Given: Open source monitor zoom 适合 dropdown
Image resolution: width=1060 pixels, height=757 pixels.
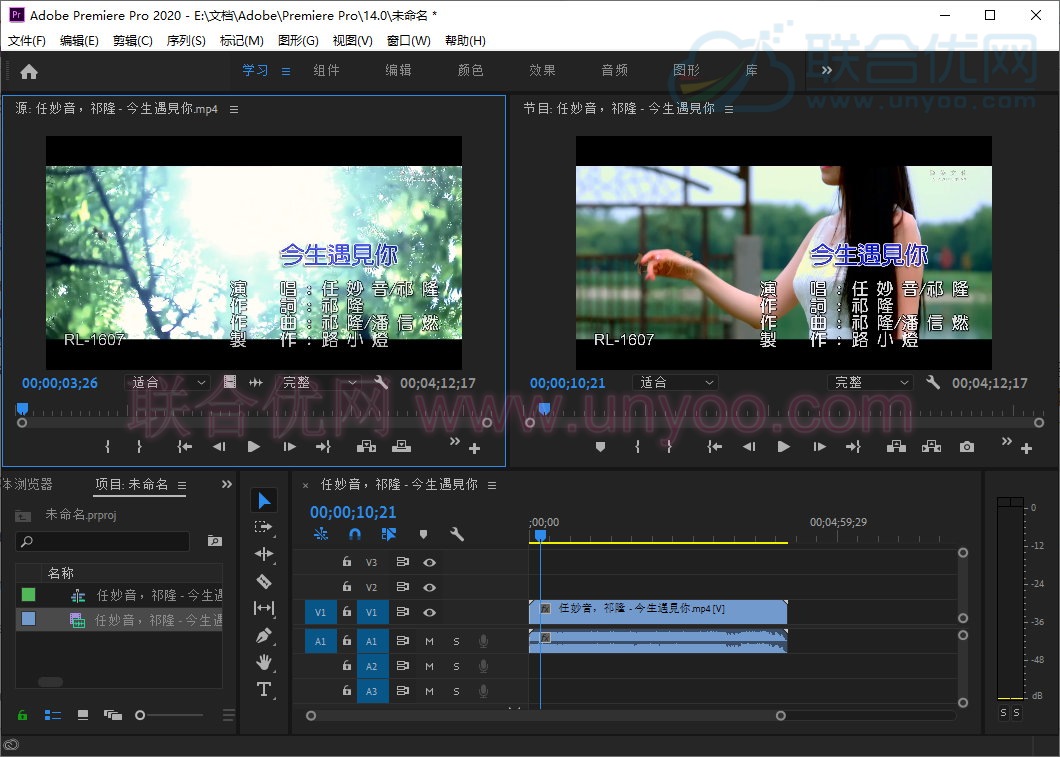Looking at the screenshot, I should pos(167,383).
